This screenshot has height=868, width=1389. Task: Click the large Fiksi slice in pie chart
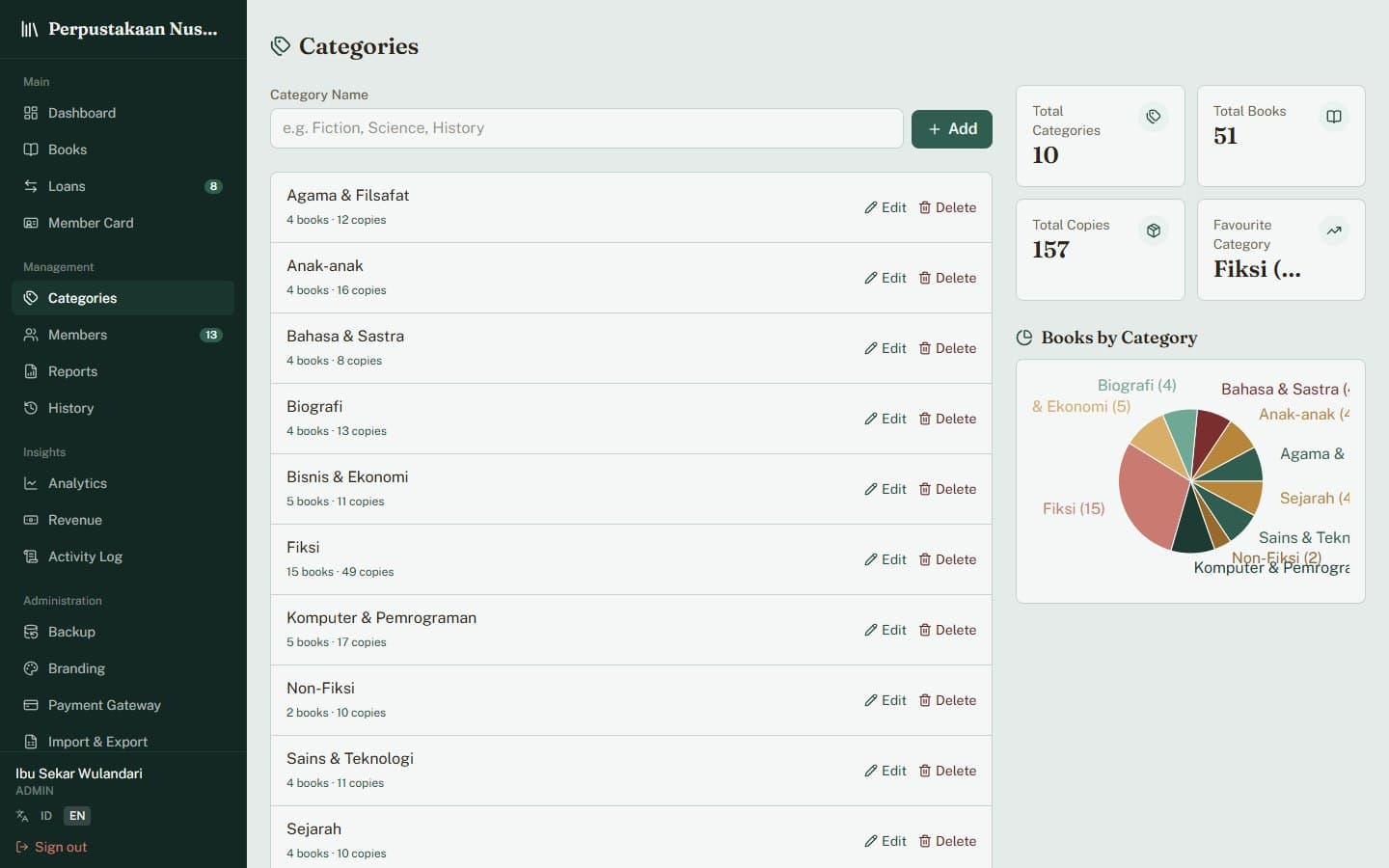[1153, 497]
